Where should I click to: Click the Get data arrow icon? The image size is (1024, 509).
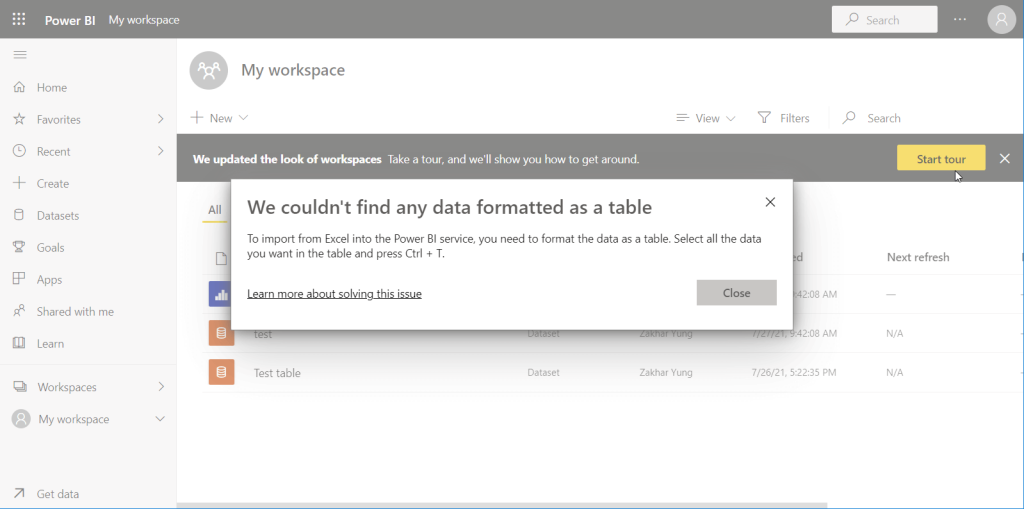[20, 493]
